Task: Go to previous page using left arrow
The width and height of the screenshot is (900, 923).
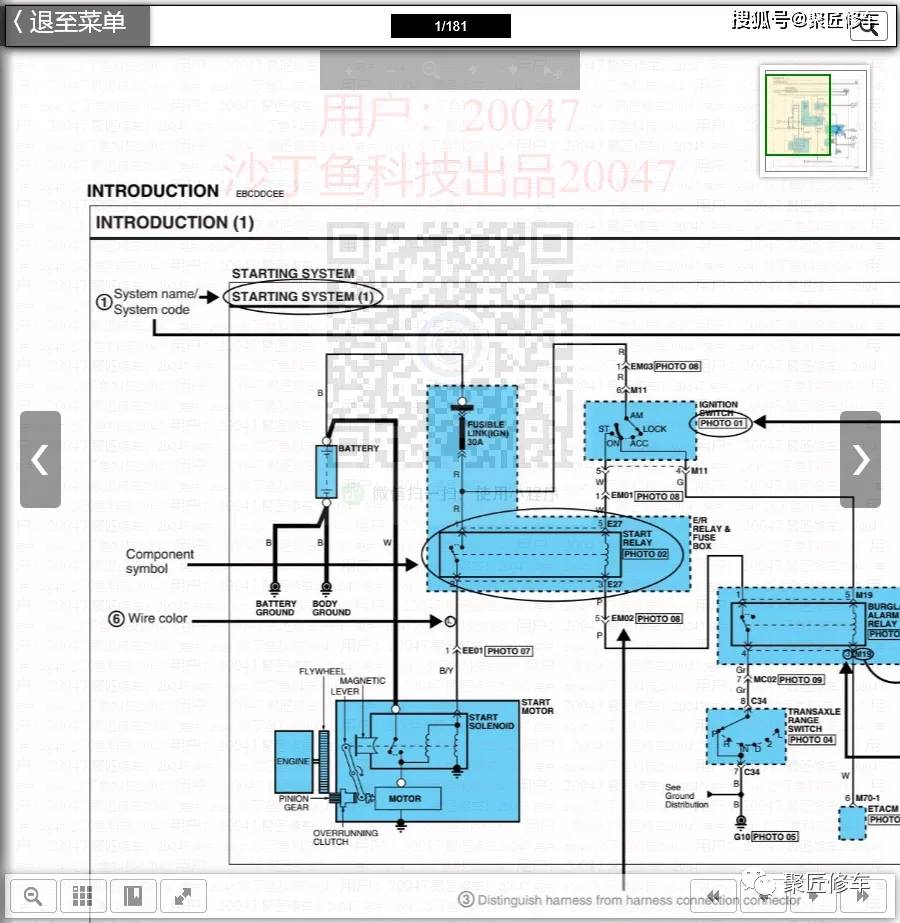Action: 40,460
